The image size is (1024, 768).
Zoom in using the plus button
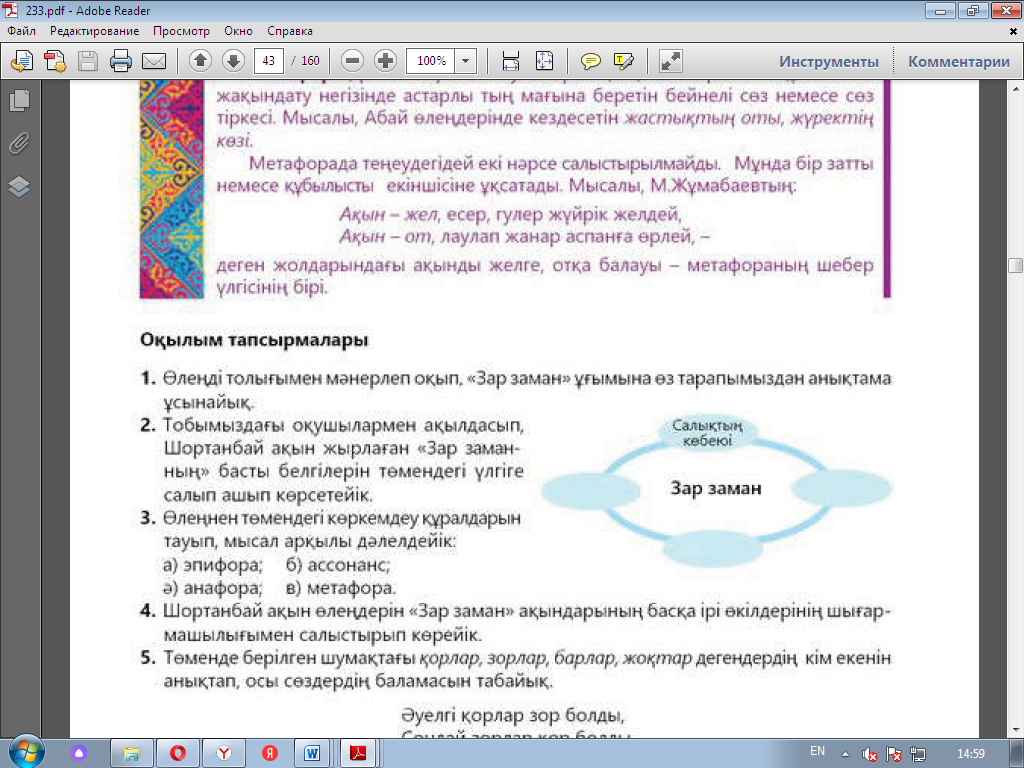click(x=385, y=61)
